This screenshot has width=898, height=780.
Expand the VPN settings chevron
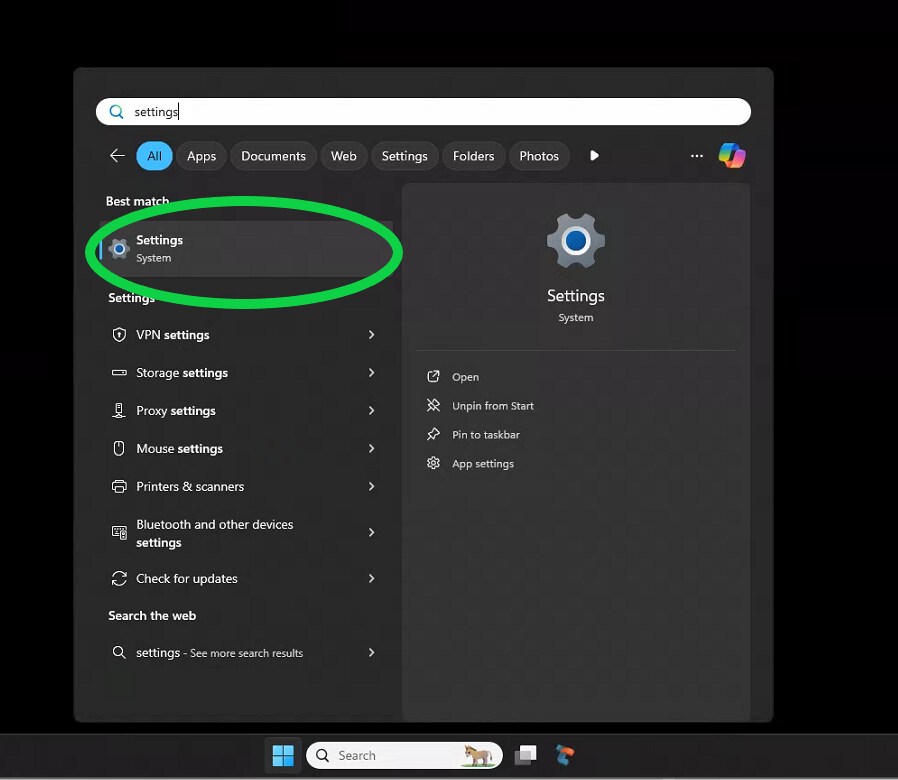pyautogui.click(x=371, y=334)
